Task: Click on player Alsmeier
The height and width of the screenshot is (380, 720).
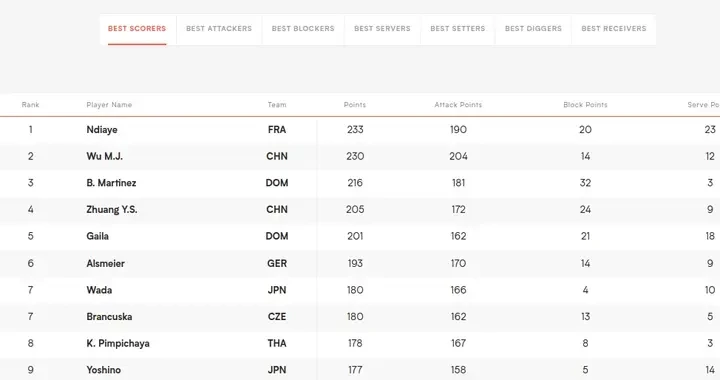Action: 106,263
